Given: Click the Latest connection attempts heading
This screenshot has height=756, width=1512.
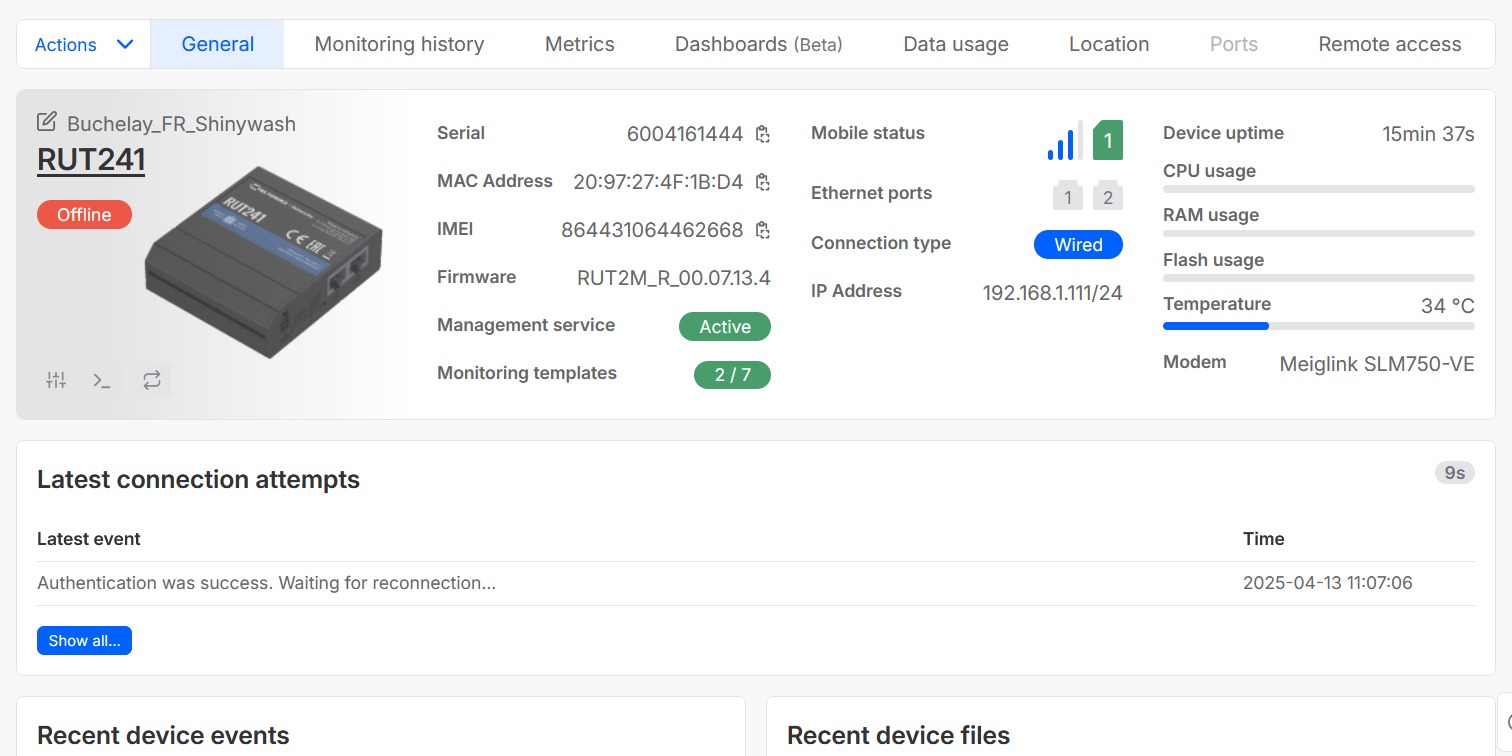Looking at the screenshot, I should click(x=198, y=480).
